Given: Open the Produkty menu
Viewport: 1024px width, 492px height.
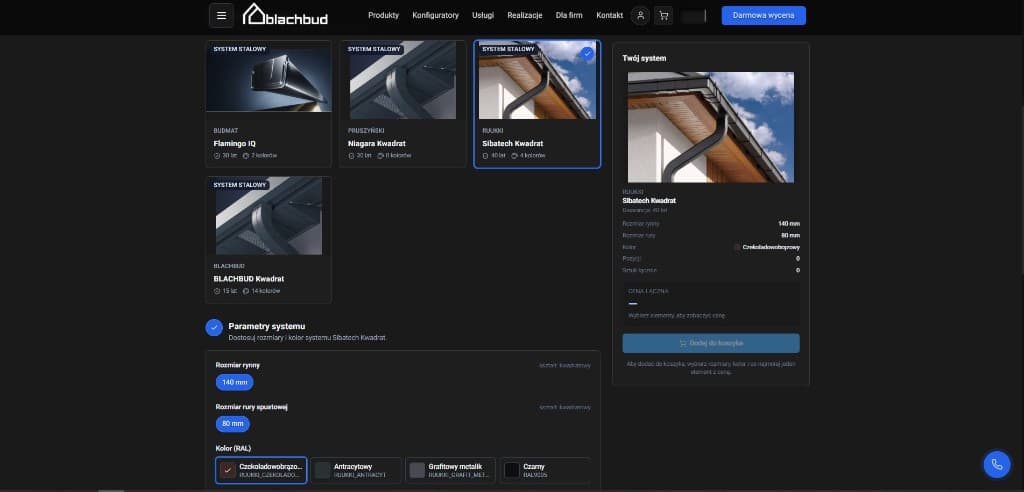Looking at the screenshot, I should pos(383,16).
